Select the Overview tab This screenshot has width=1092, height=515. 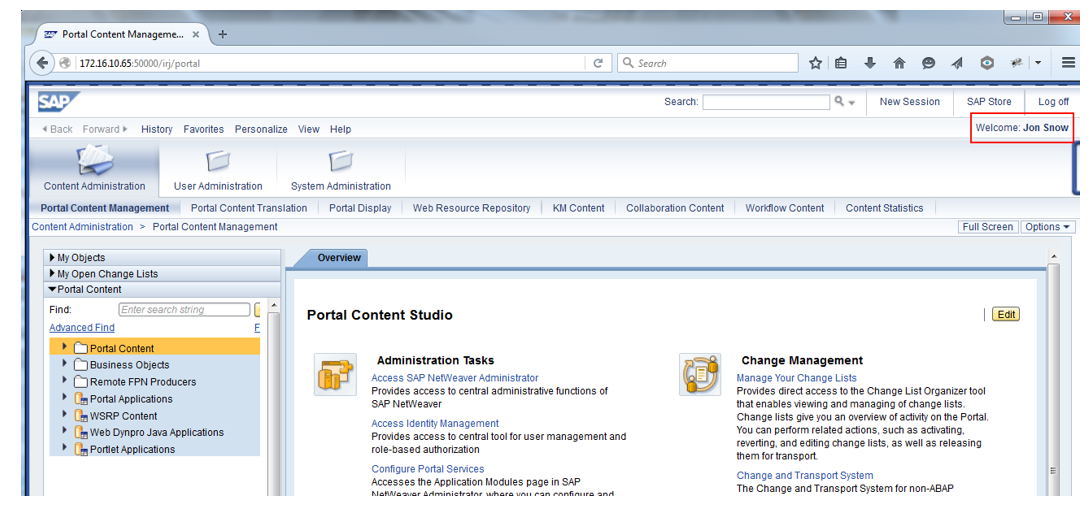coord(339,258)
